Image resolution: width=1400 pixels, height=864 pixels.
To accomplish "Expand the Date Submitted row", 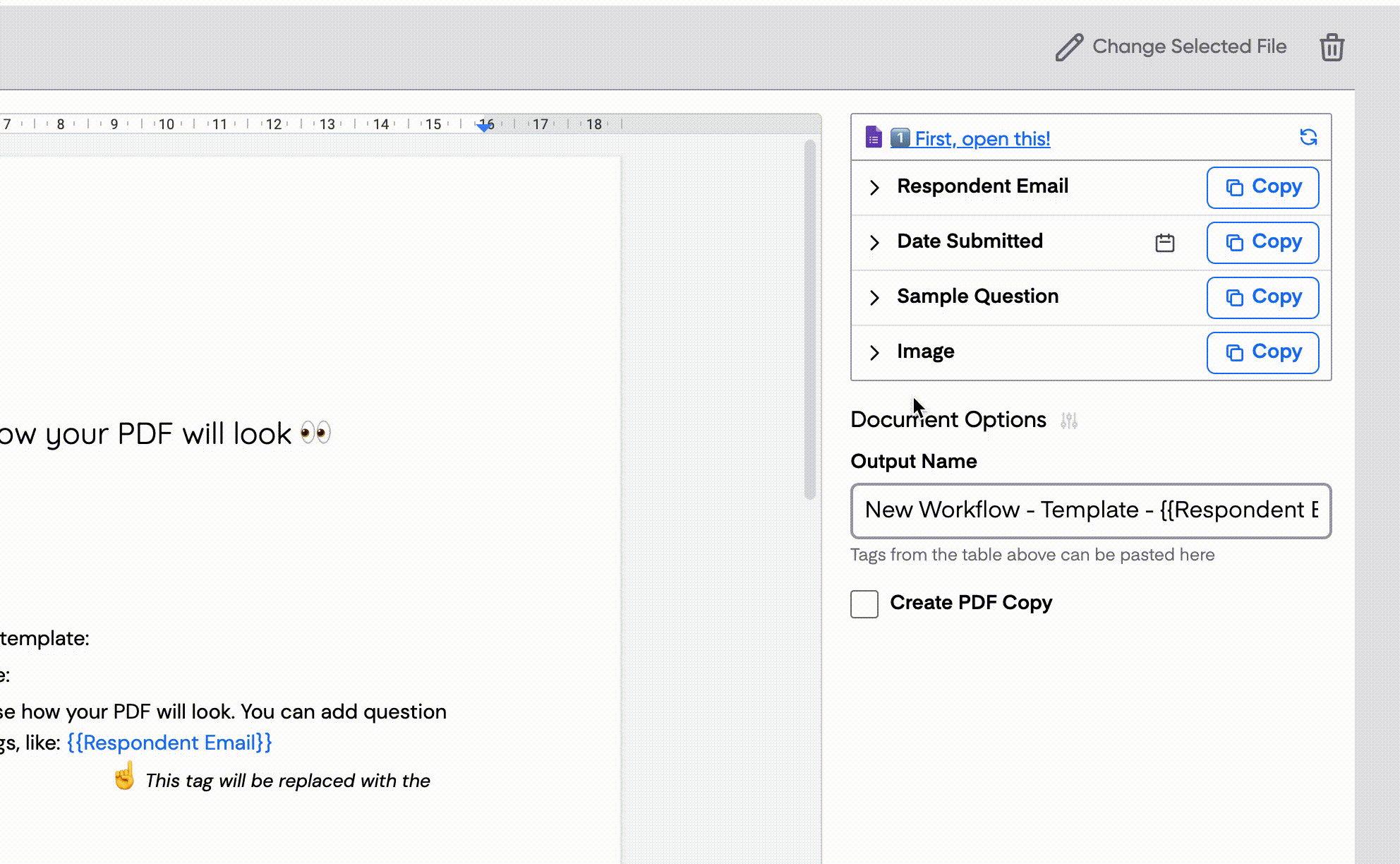I will (x=874, y=243).
